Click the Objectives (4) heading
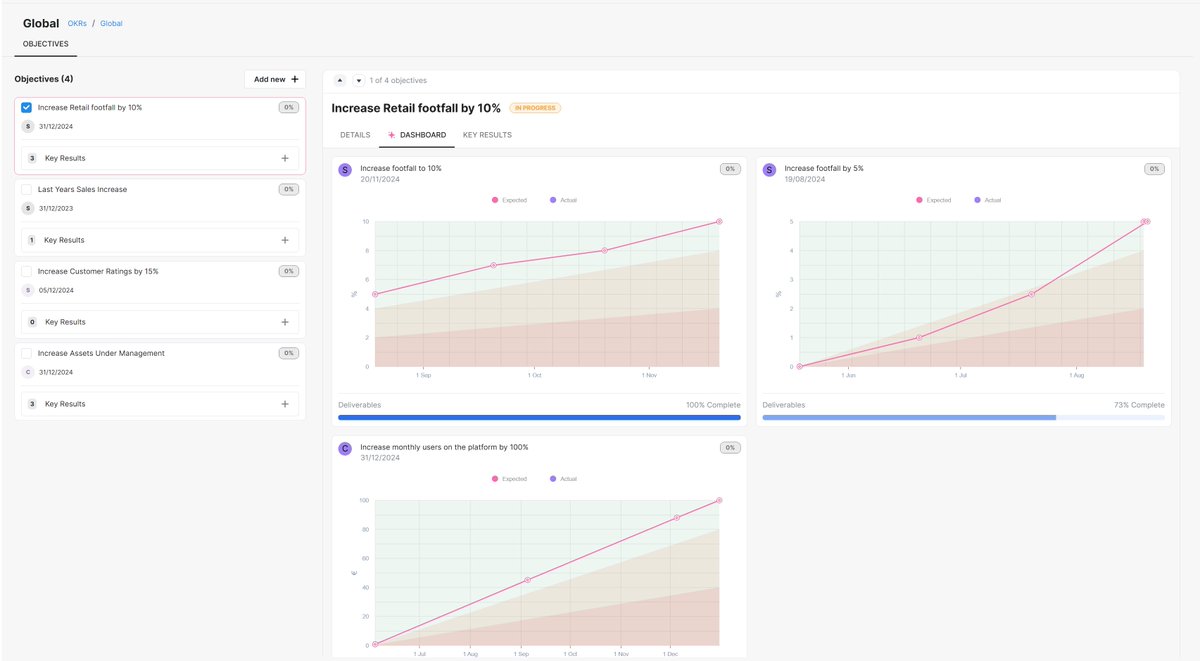 (44, 79)
